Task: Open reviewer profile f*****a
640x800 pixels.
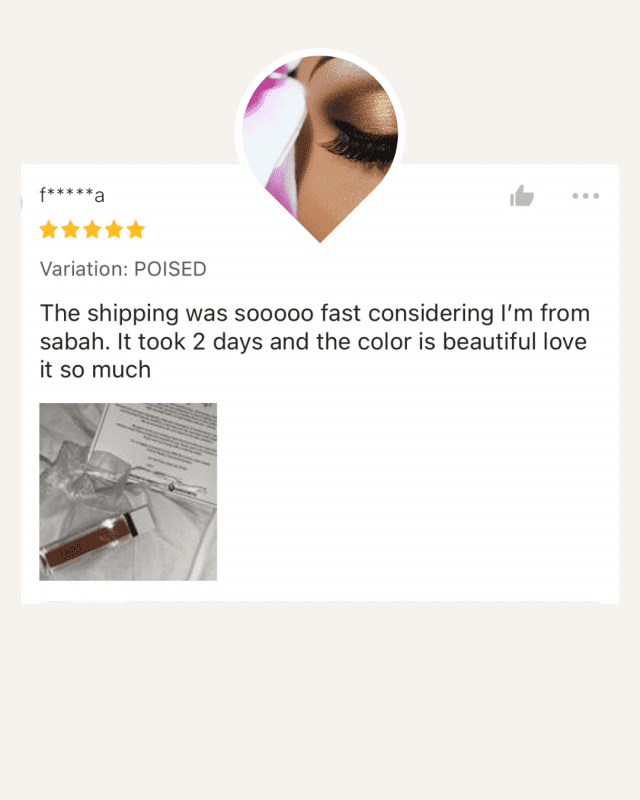Action: point(72,195)
